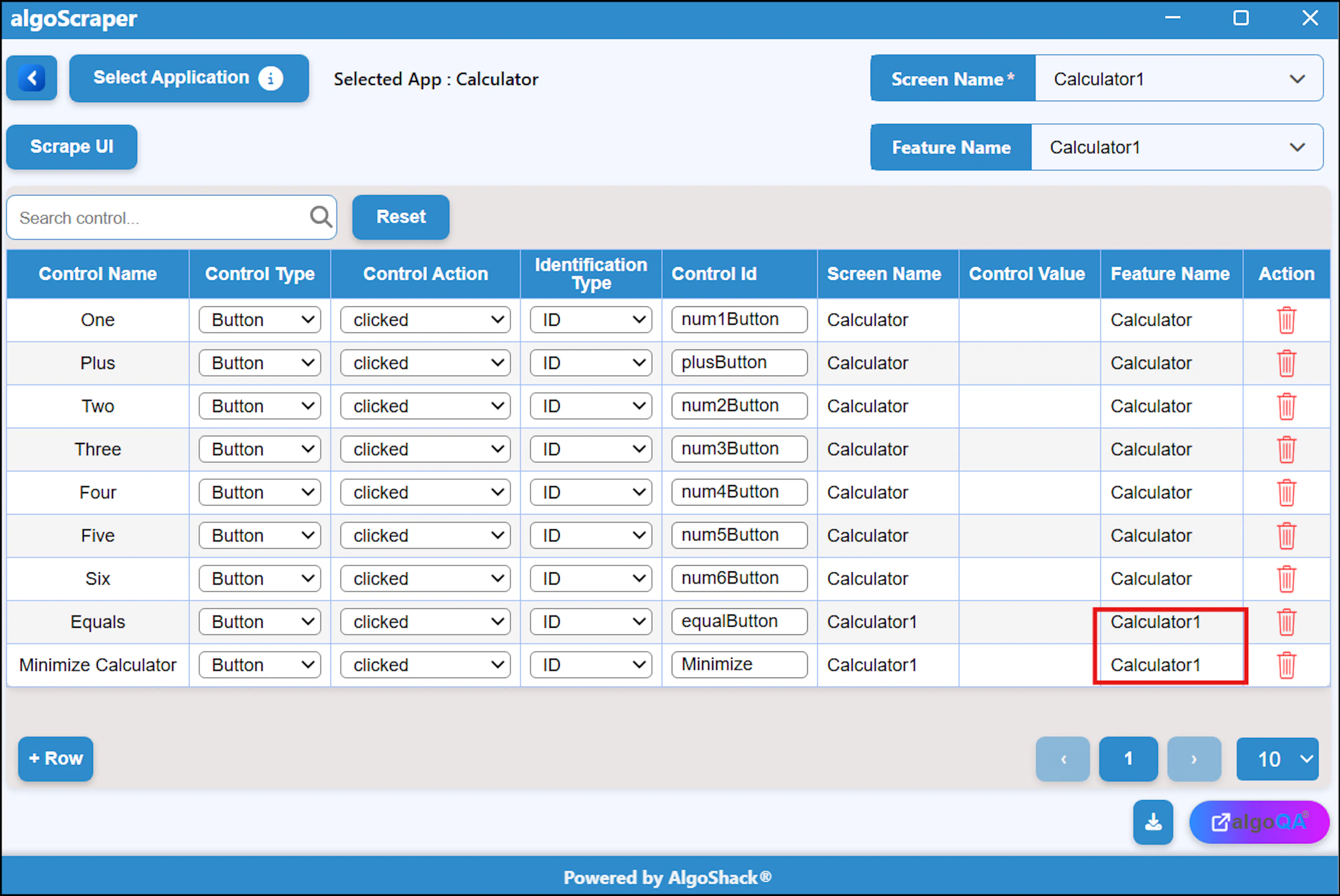Go to next page arrow
The height and width of the screenshot is (896, 1340).
pos(1194,759)
